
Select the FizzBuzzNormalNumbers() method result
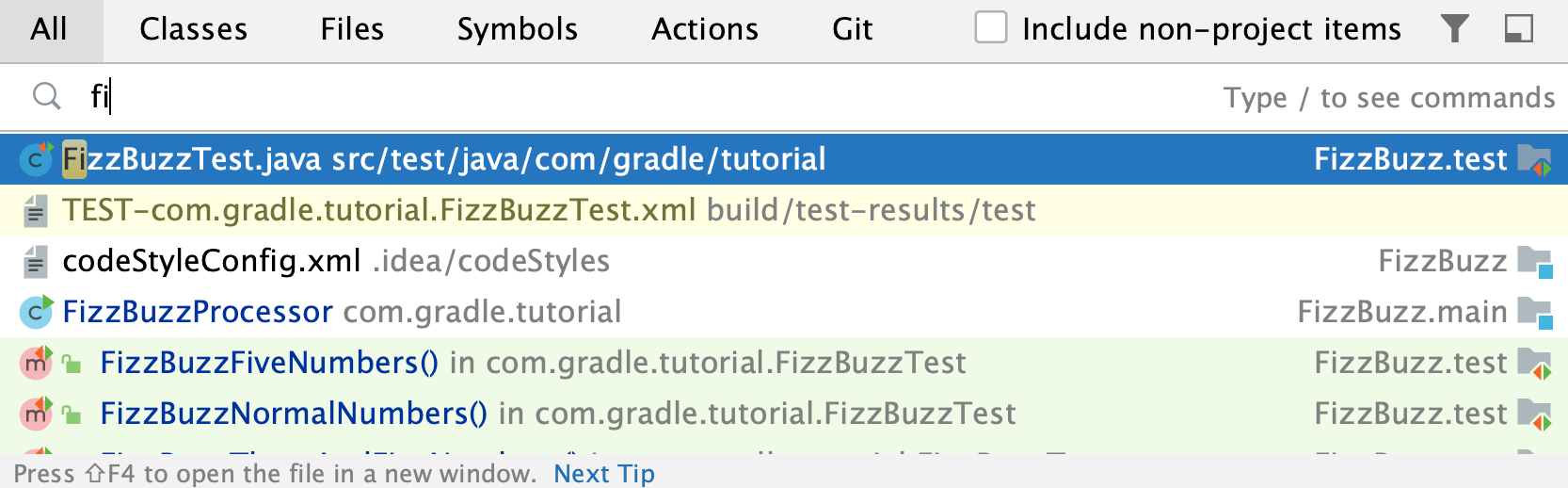tap(784, 414)
